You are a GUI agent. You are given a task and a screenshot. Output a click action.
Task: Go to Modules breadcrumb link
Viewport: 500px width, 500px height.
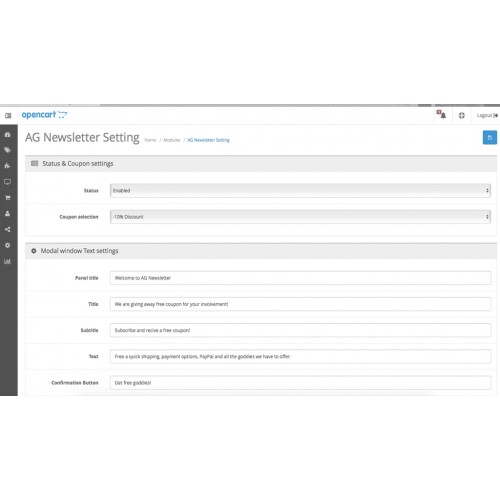172,140
